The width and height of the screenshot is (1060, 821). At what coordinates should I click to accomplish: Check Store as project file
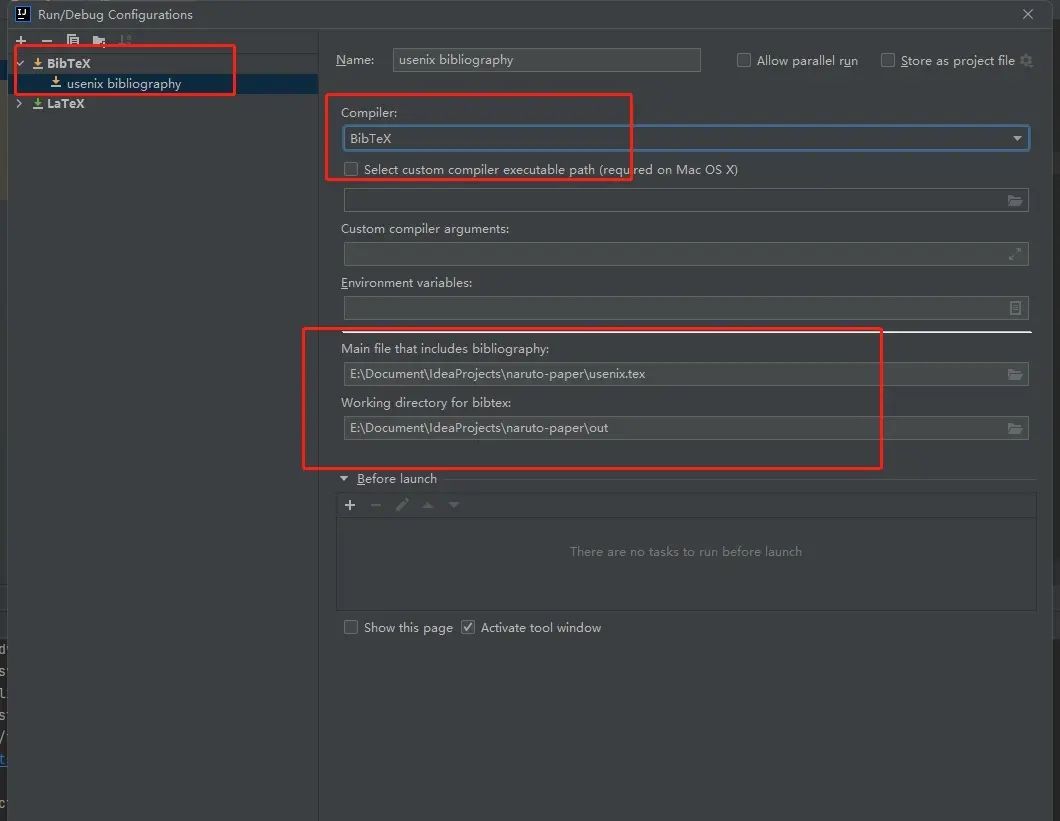tap(888, 60)
